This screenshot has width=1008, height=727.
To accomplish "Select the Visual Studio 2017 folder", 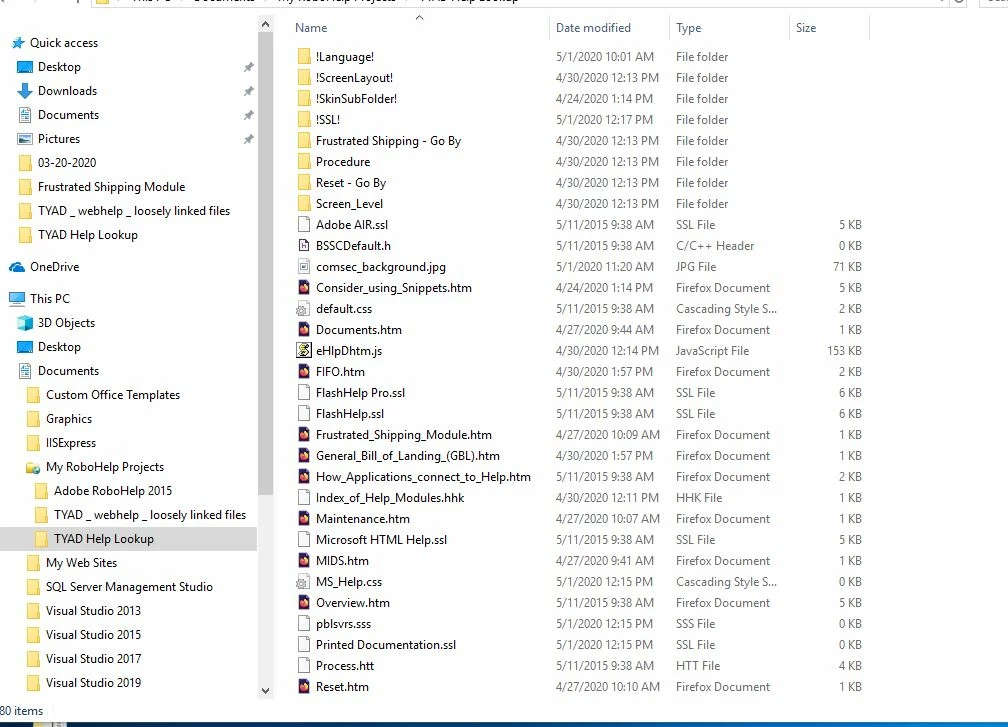I will click(x=93, y=659).
